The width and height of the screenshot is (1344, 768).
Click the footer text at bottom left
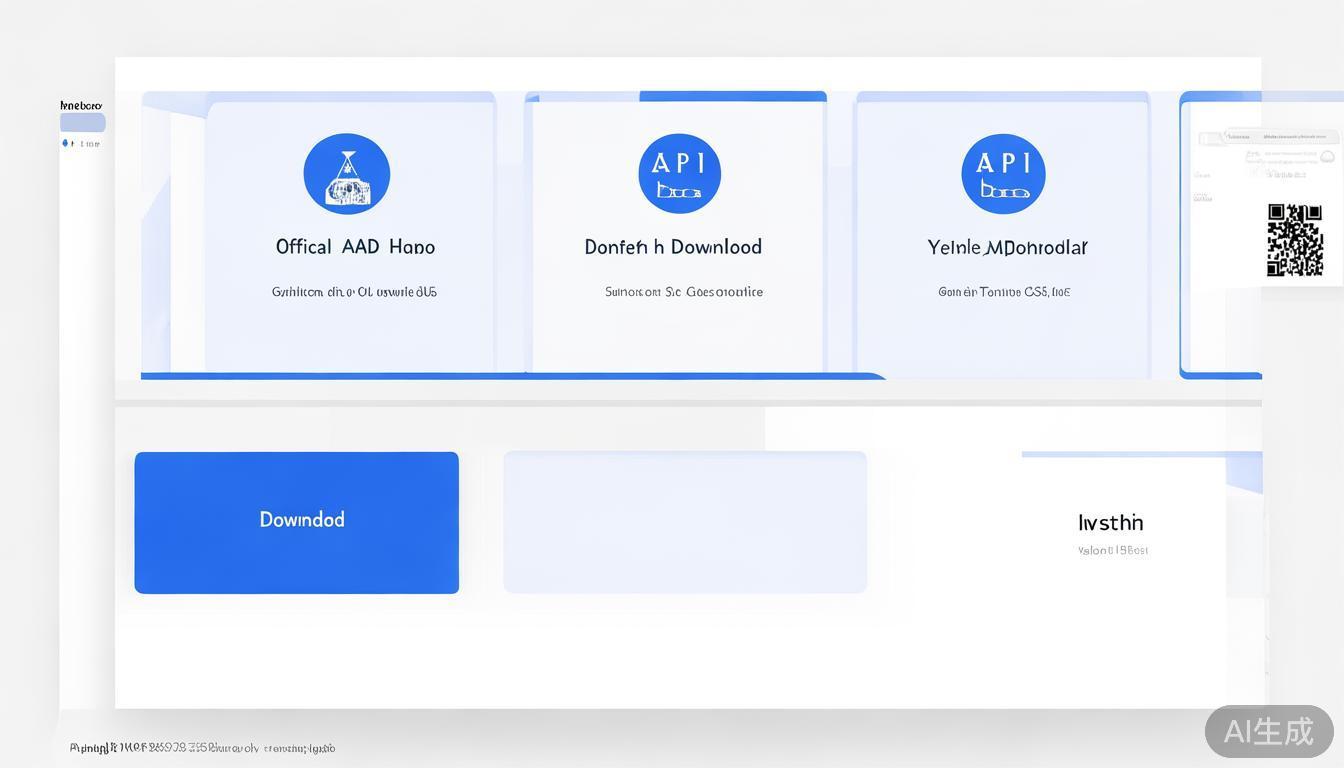tap(202, 748)
